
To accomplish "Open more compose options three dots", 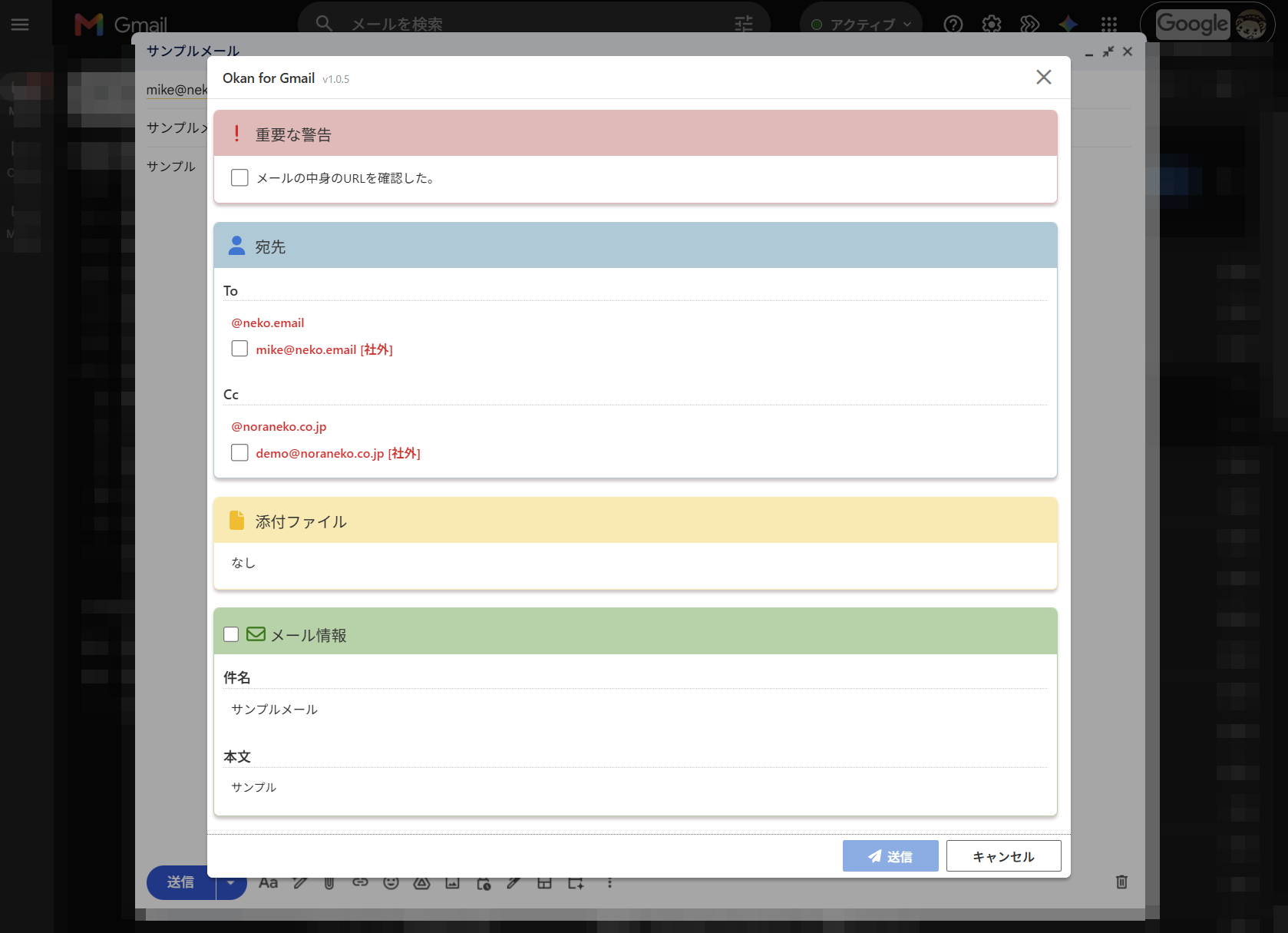I will [x=609, y=883].
